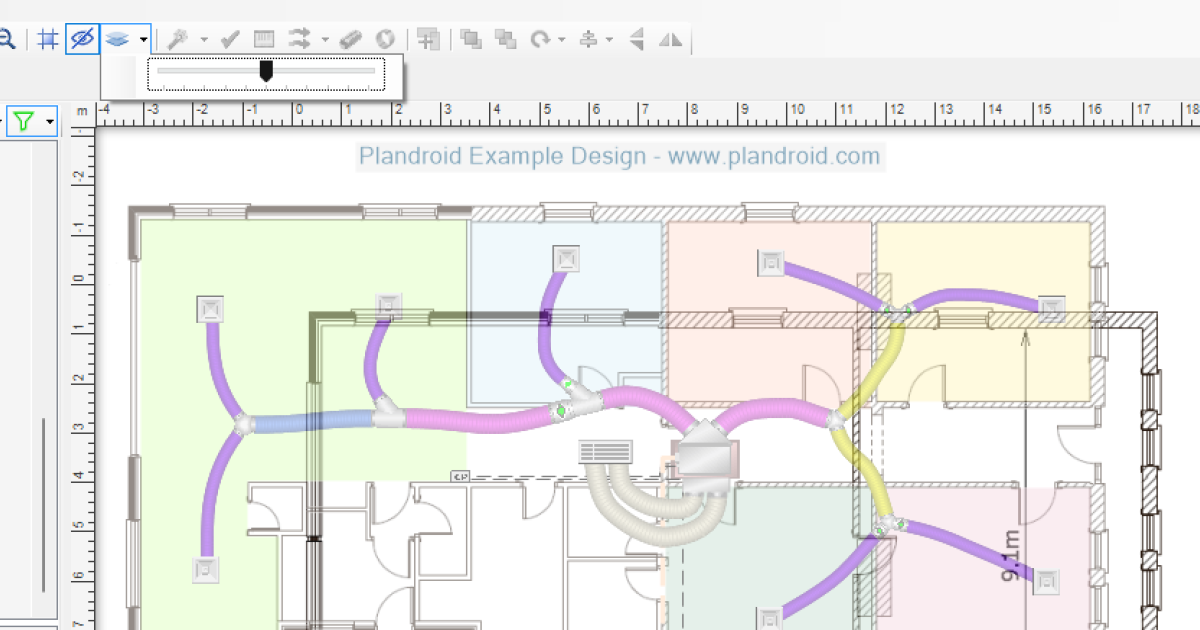The height and width of the screenshot is (630, 1200).
Task: Toggle the crossed-eye hide visibility button
Action: (82, 39)
